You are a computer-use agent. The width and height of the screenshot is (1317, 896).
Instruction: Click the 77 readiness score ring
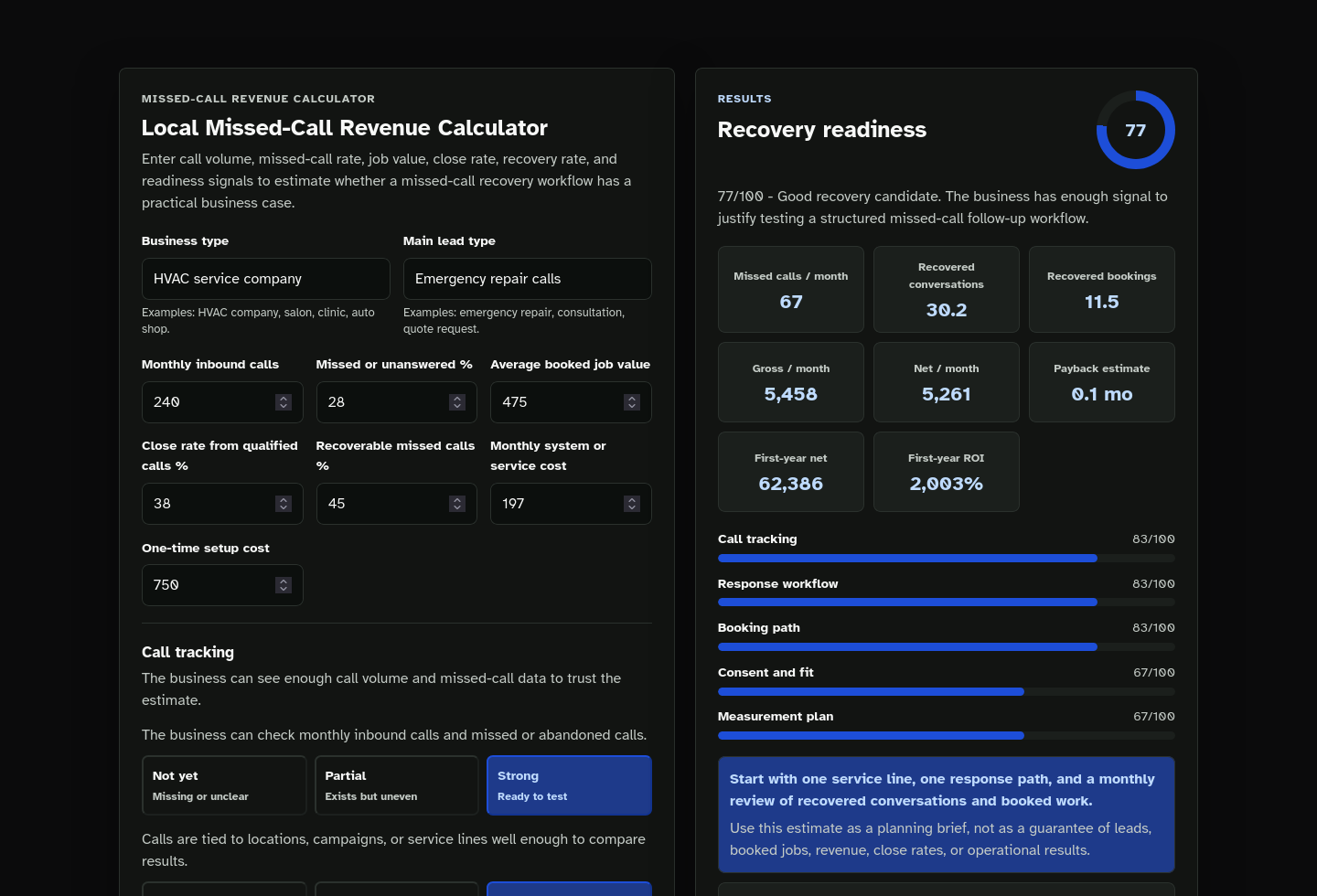1136,130
